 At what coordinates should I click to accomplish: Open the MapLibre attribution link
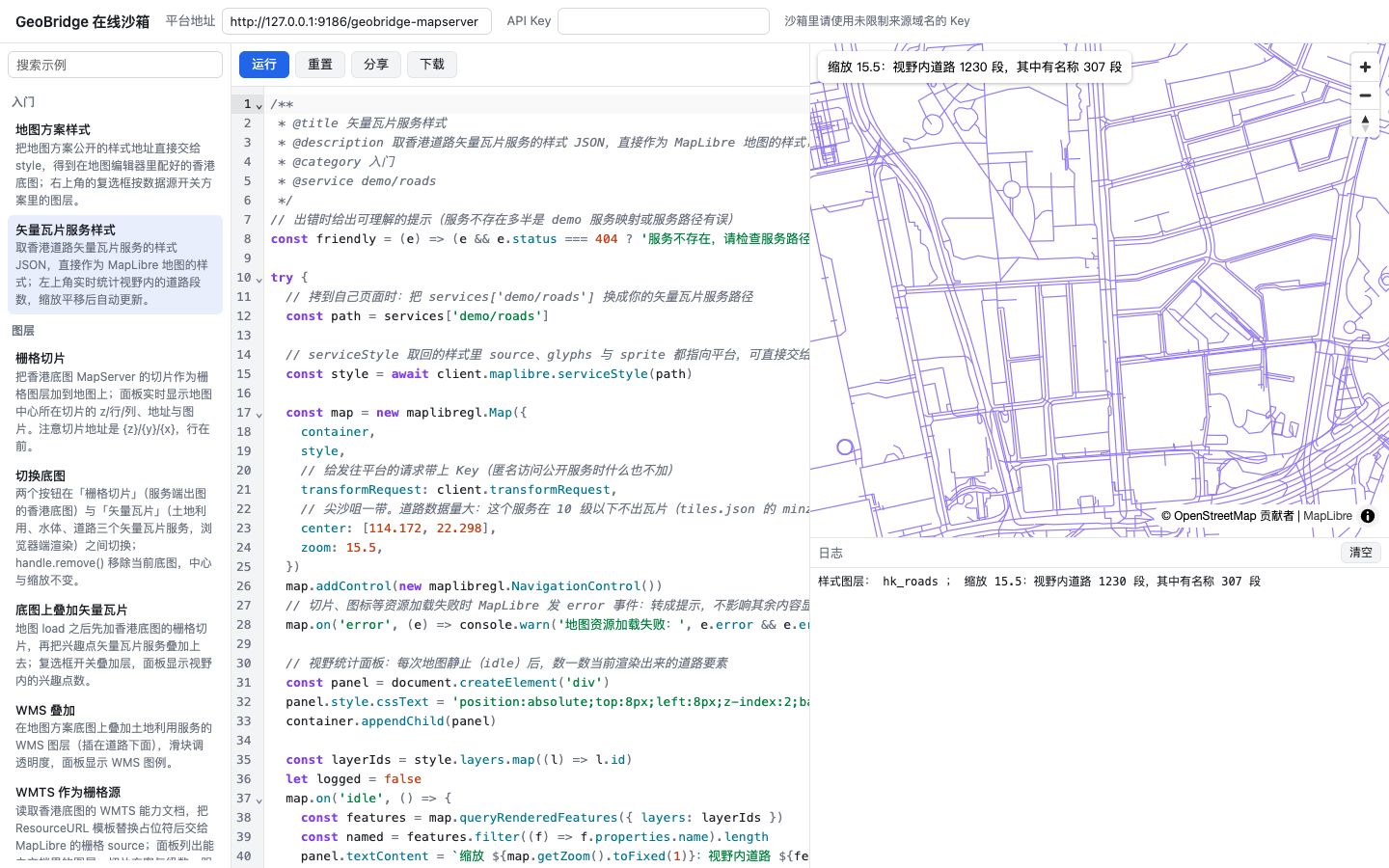click(1327, 516)
